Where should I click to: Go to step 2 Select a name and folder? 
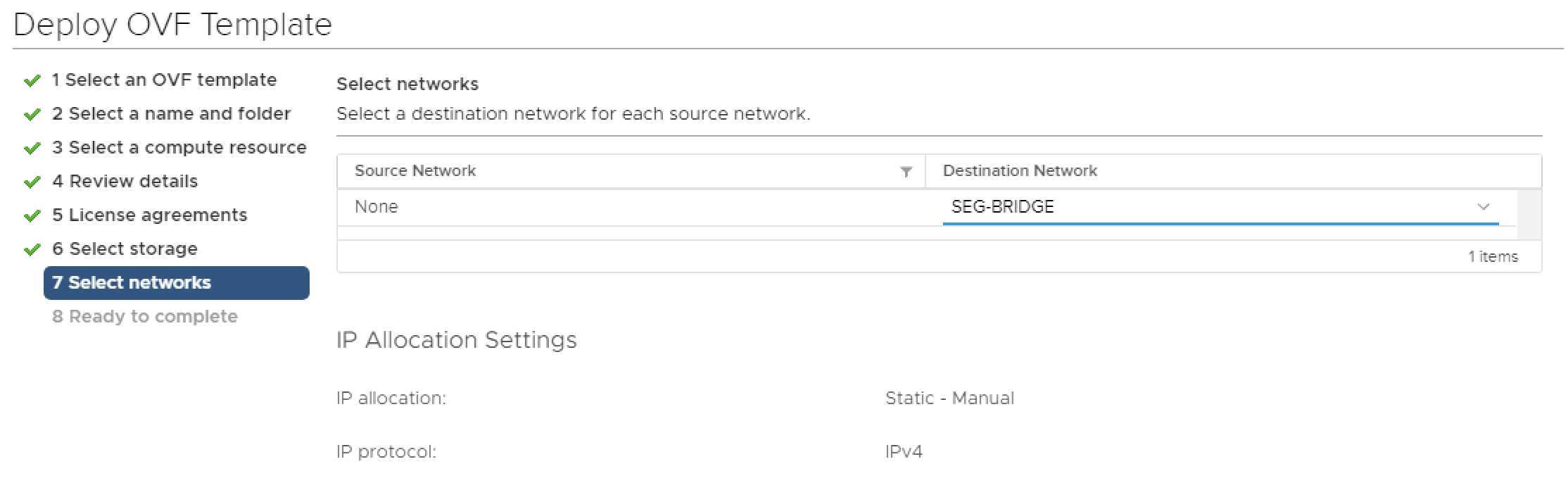[x=171, y=114]
